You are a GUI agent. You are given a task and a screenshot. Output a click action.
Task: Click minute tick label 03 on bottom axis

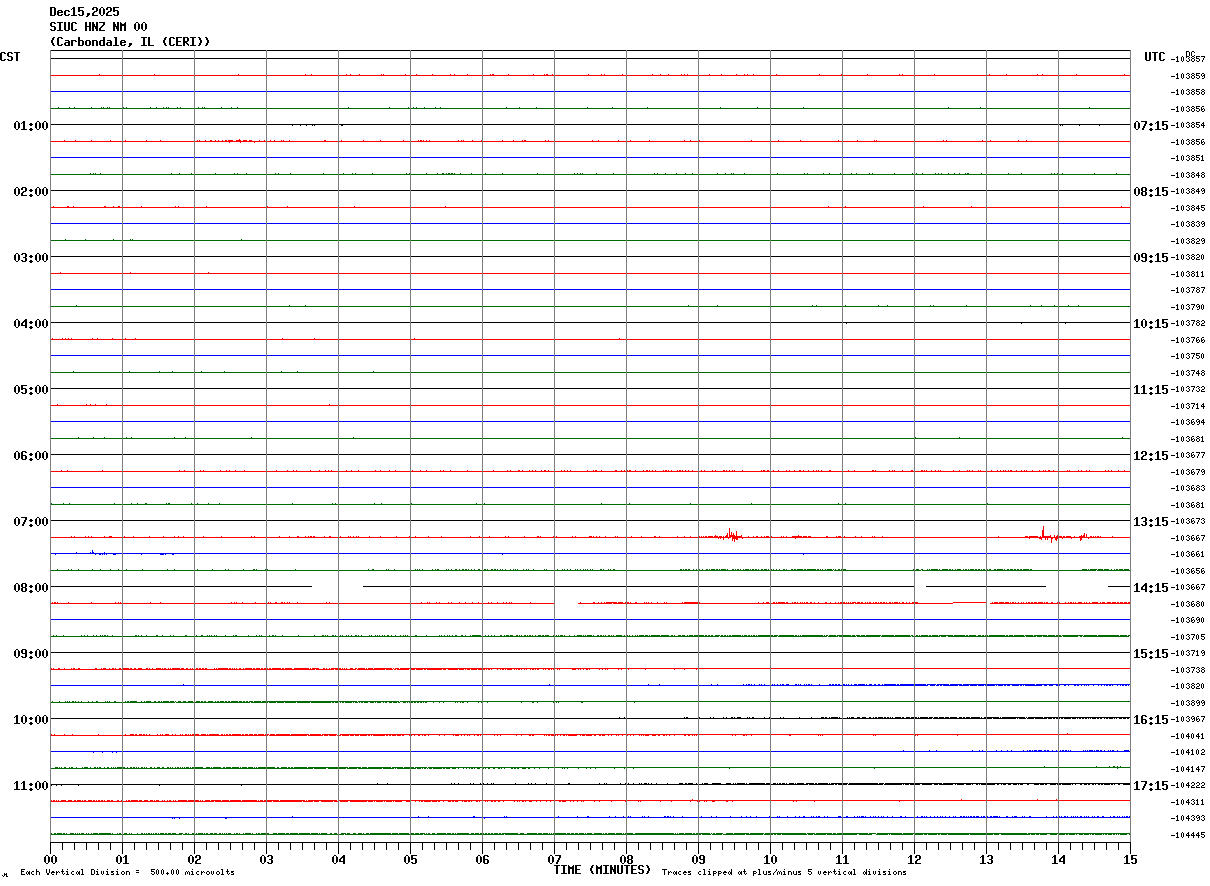(x=267, y=859)
